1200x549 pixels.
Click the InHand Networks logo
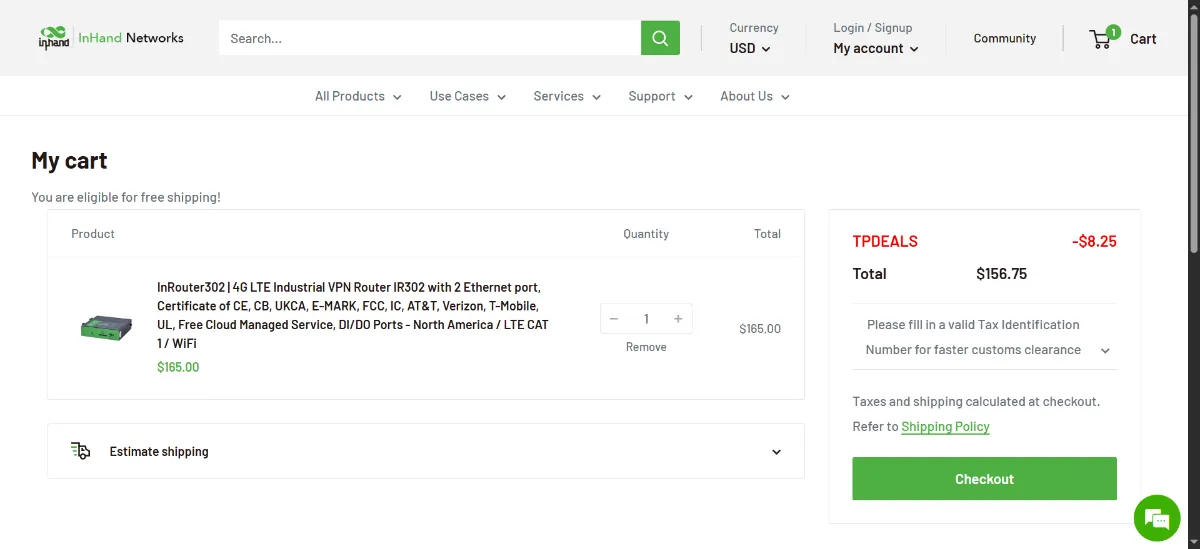coord(111,38)
